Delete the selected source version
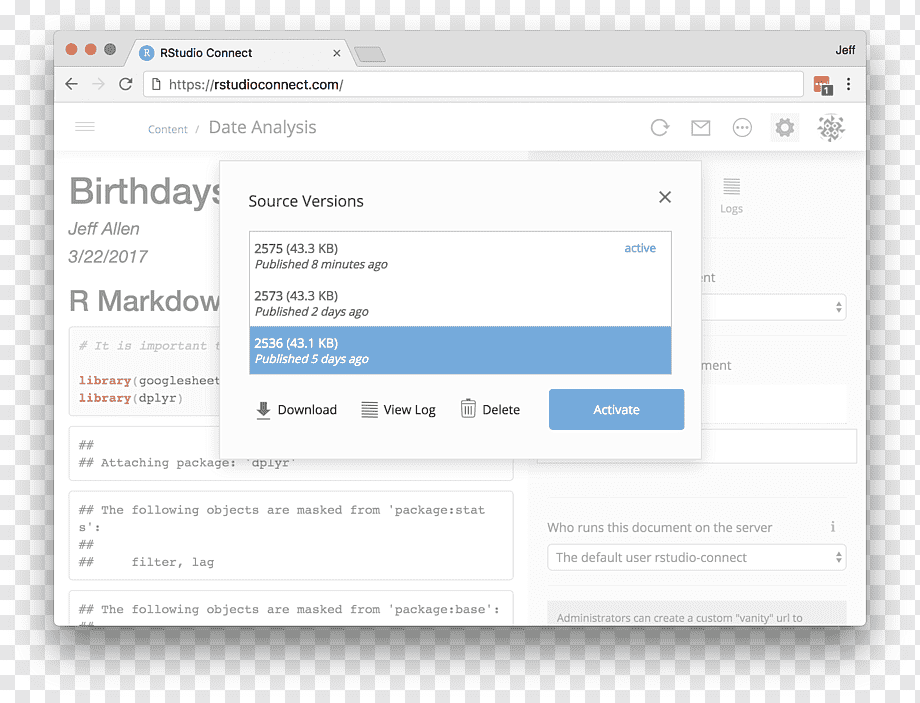 pyautogui.click(x=491, y=409)
